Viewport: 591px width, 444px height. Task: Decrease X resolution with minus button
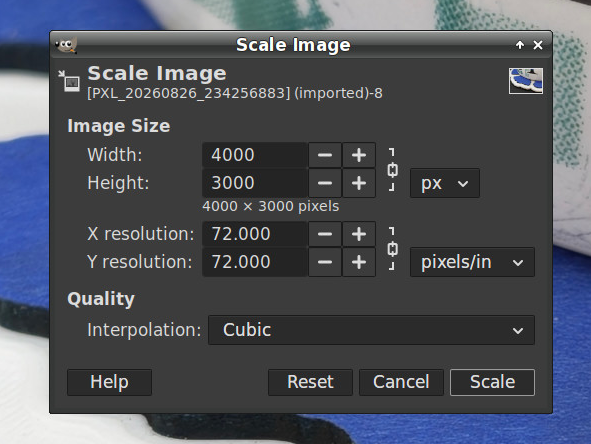tap(325, 234)
